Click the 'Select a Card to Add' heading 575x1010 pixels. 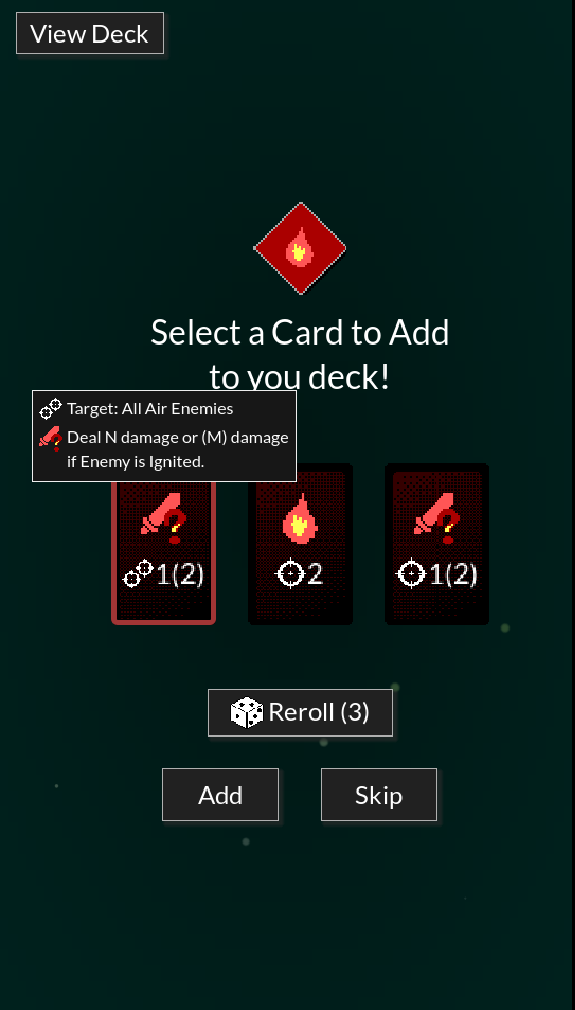pos(300,332)
